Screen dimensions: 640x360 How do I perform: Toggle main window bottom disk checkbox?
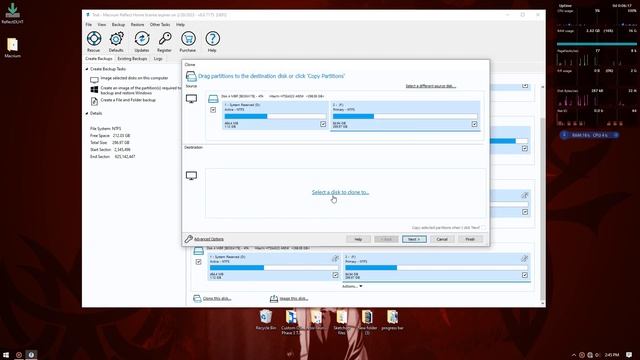198,262
